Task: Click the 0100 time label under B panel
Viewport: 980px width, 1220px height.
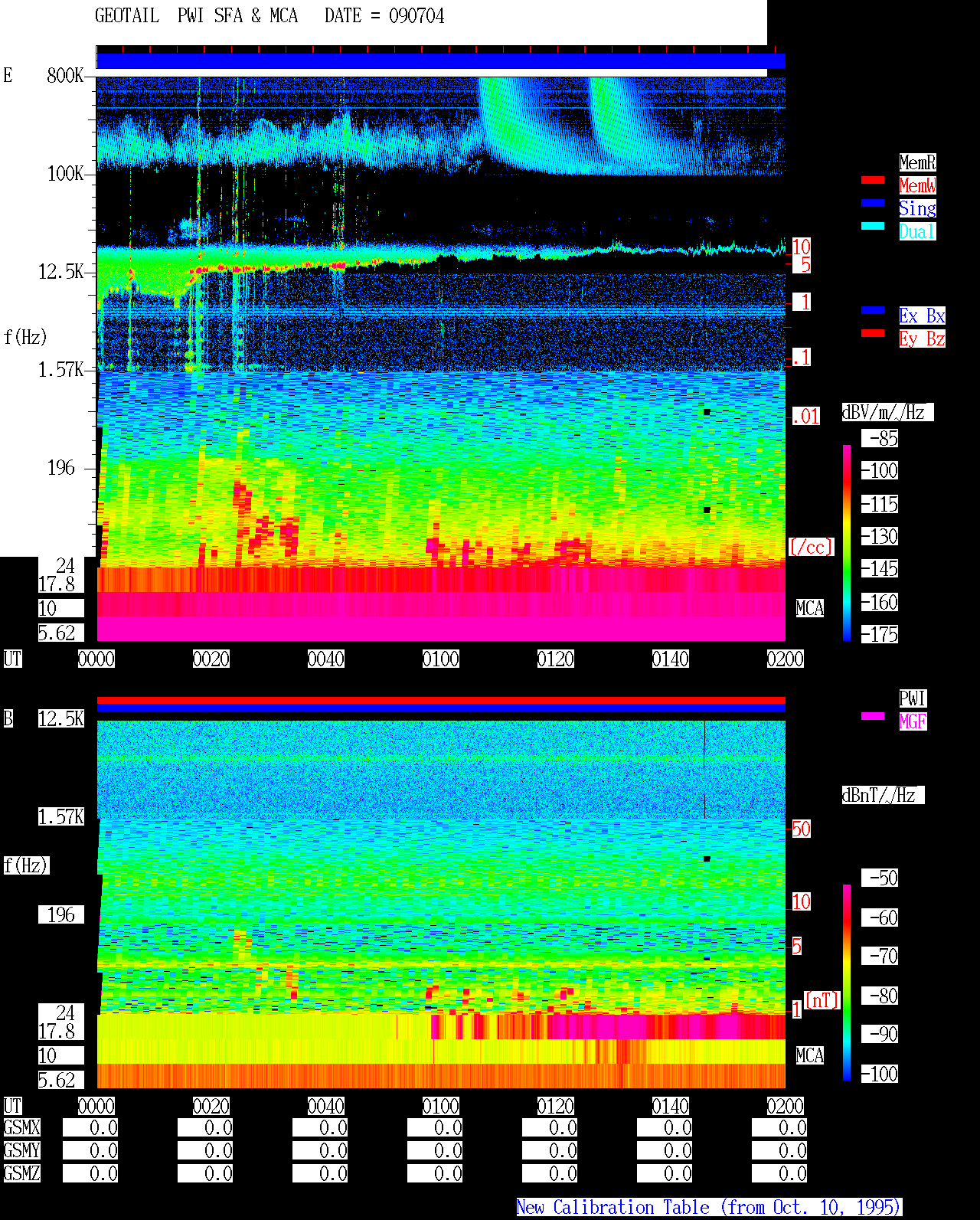Action: click(441, 1106)
